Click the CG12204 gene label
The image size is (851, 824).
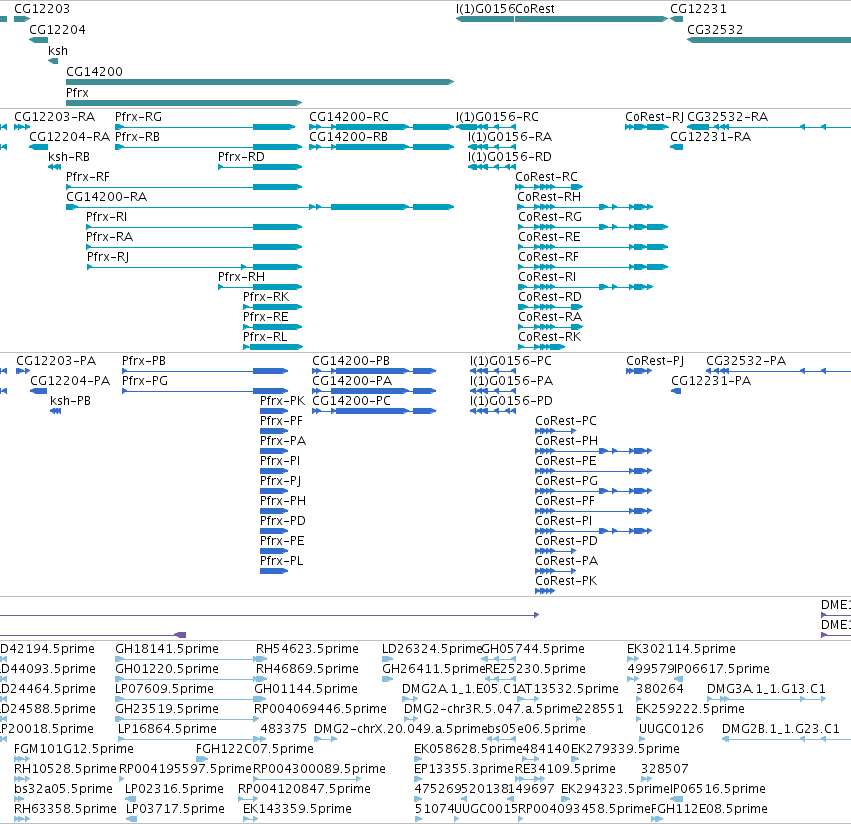[x=58, y=30]
